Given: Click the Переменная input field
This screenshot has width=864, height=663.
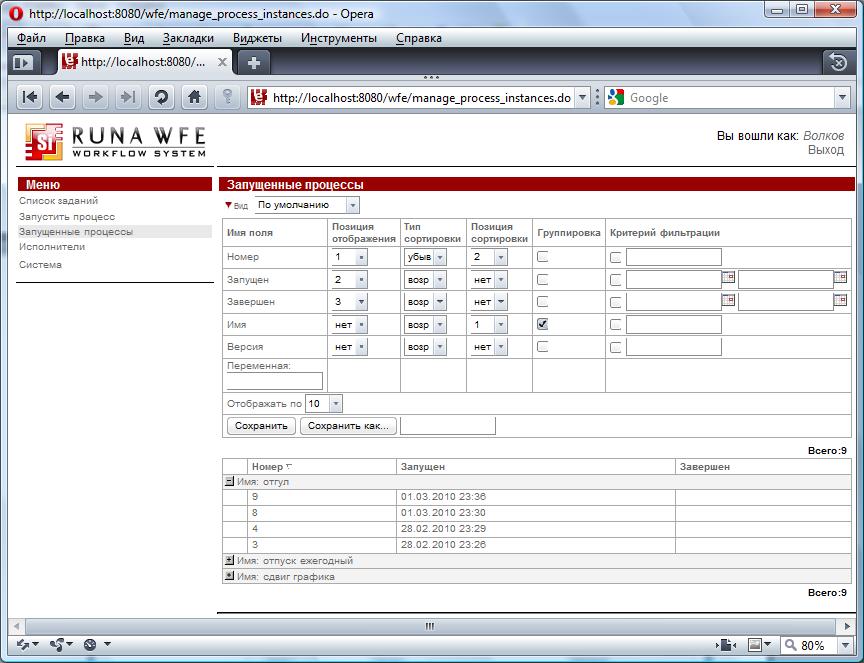Looking at the screenshot, I should point(274,381).
